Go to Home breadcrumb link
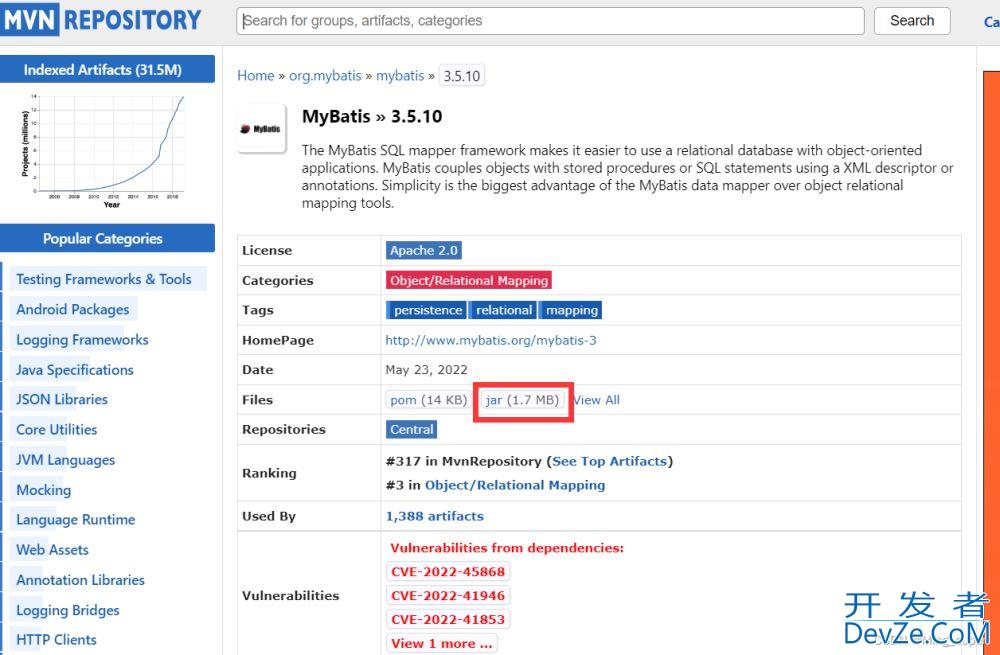Viewport: 1000px width, 655px height. 256,75
